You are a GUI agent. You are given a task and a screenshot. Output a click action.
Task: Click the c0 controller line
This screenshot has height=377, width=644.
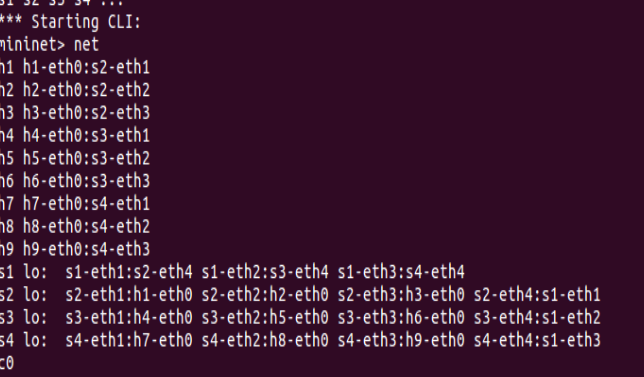tap(7, 363)
